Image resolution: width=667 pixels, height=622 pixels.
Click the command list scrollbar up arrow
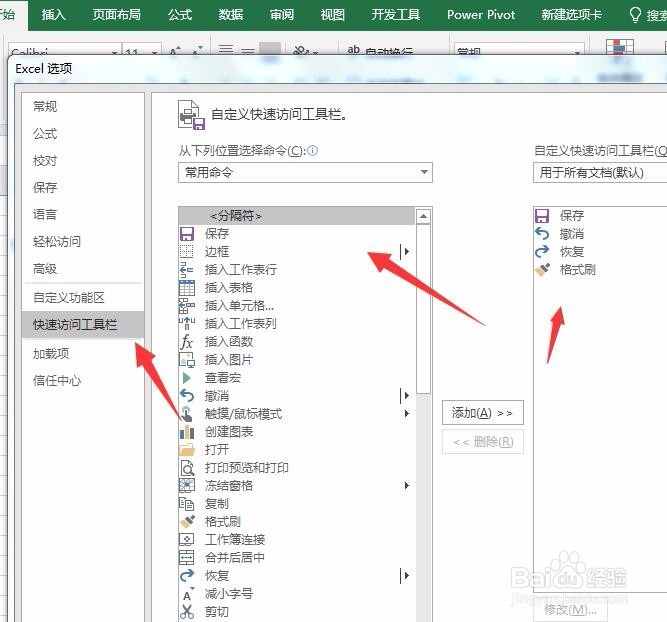423,217
